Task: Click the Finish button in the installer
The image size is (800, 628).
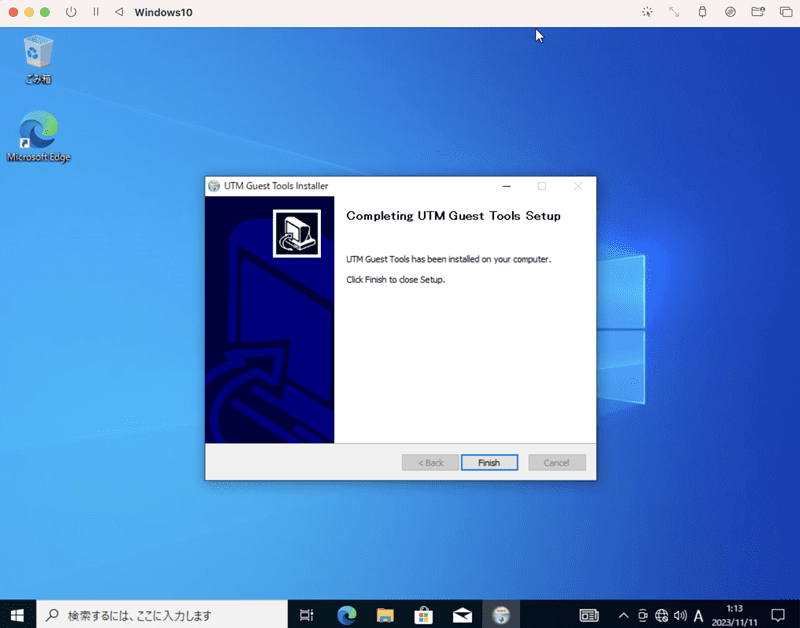Action: coord(489,463)
